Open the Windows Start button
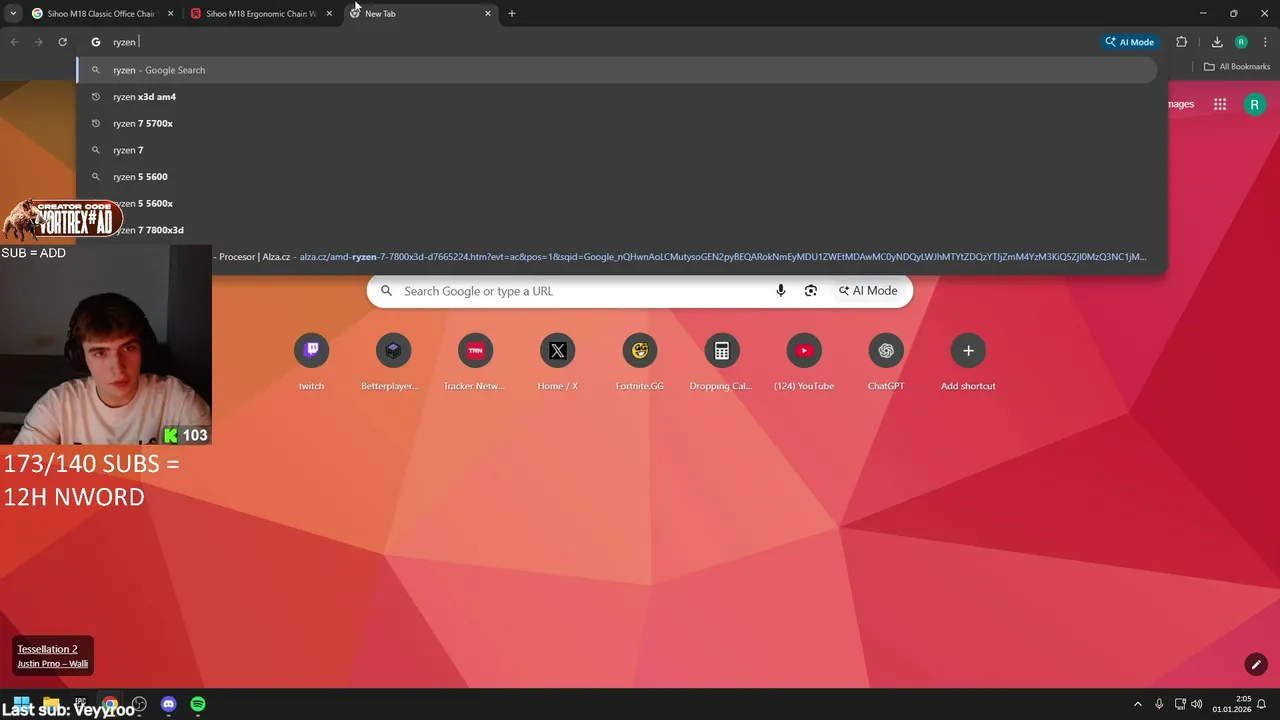1280x720 pixels. click(21, 704)
